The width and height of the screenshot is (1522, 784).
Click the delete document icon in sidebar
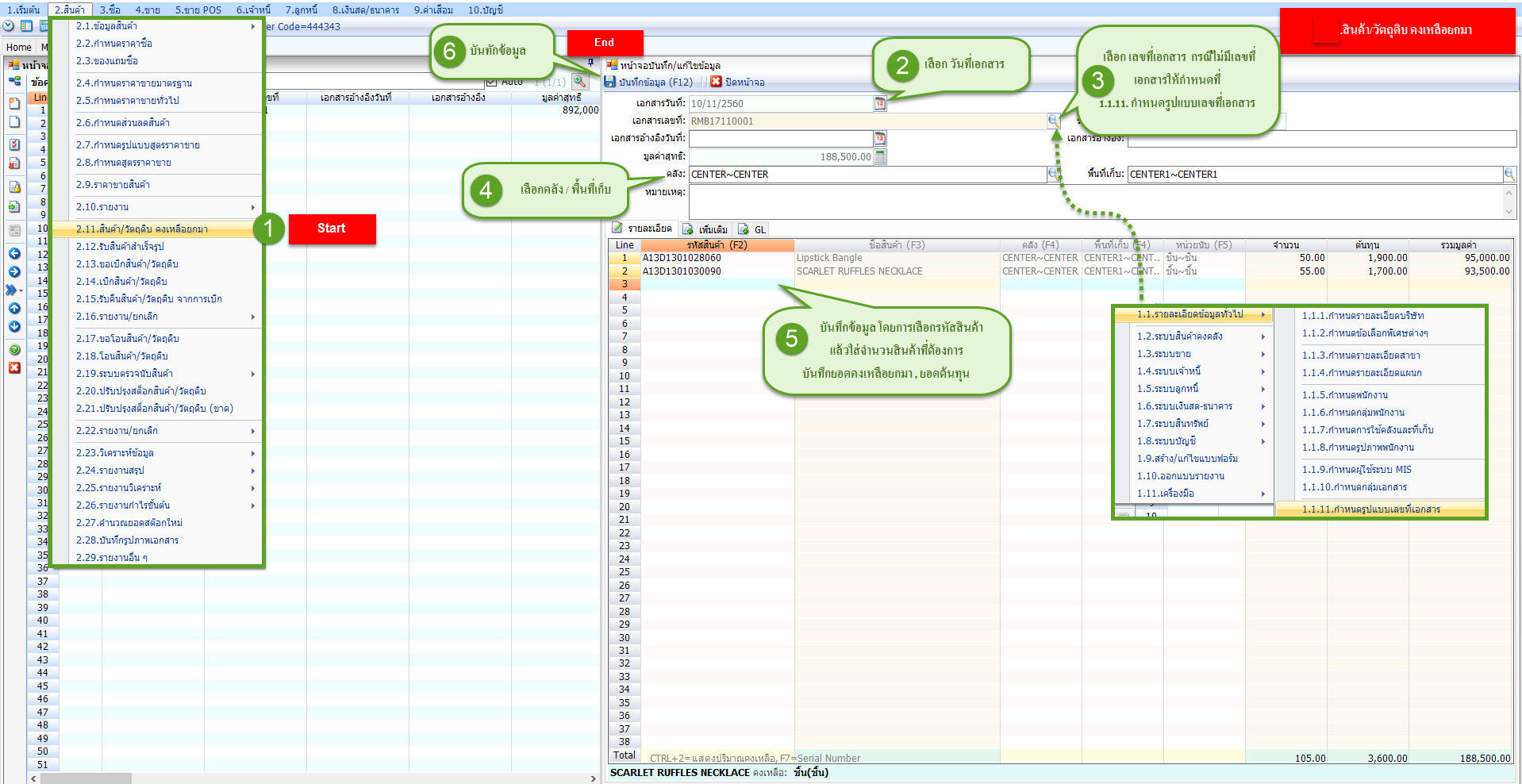tap(14, 163)
